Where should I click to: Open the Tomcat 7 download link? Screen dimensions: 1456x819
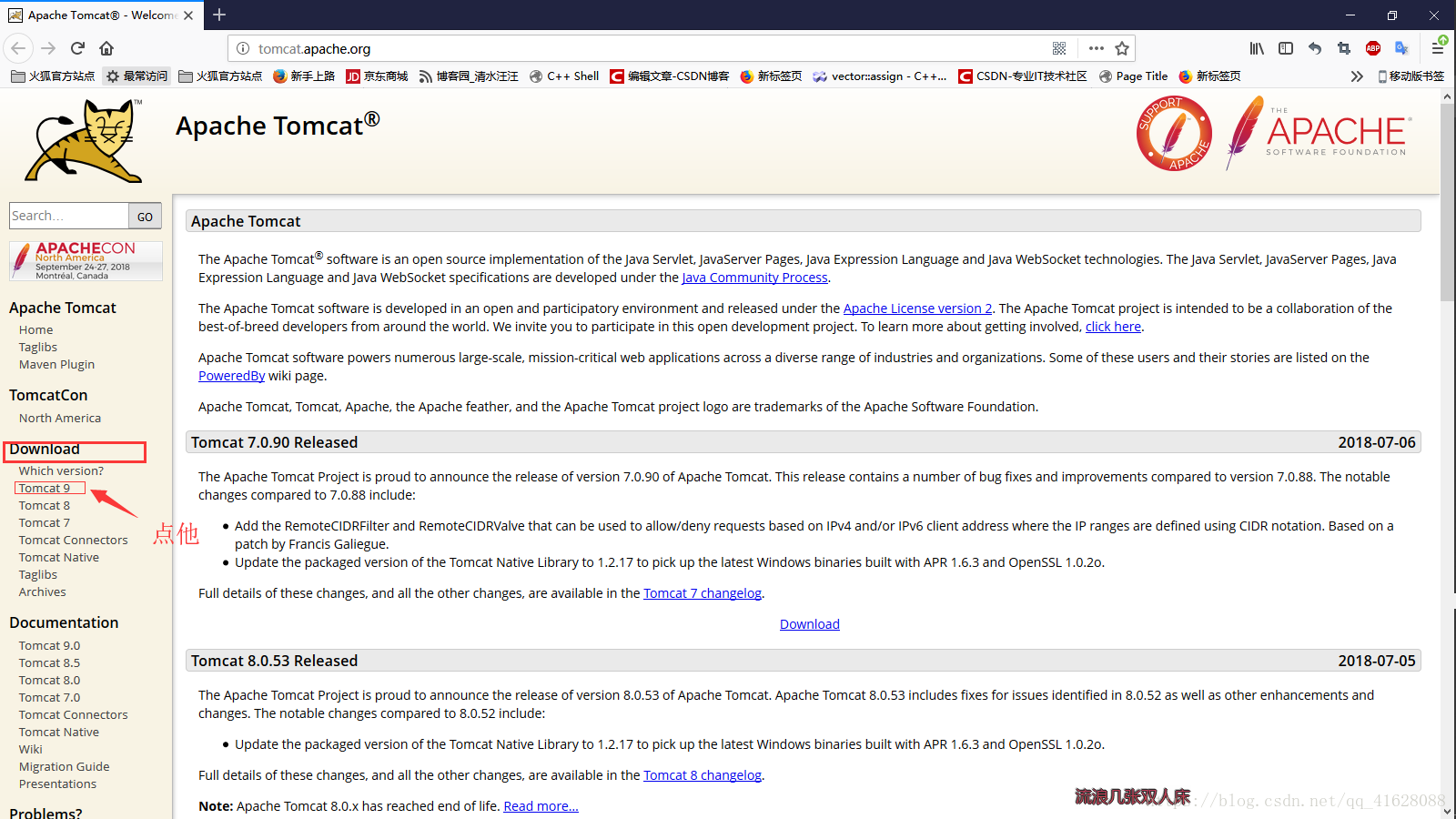tap(45, 522)
